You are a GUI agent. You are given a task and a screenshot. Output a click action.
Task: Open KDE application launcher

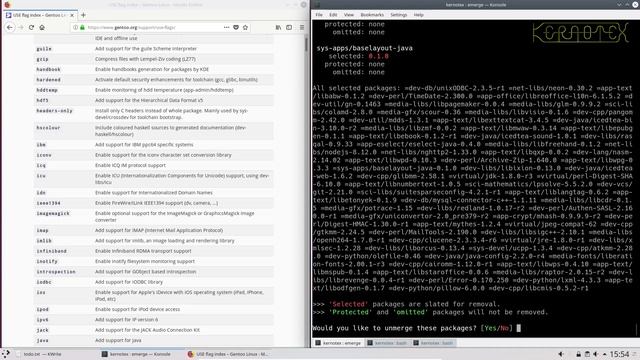pos(6,354)
